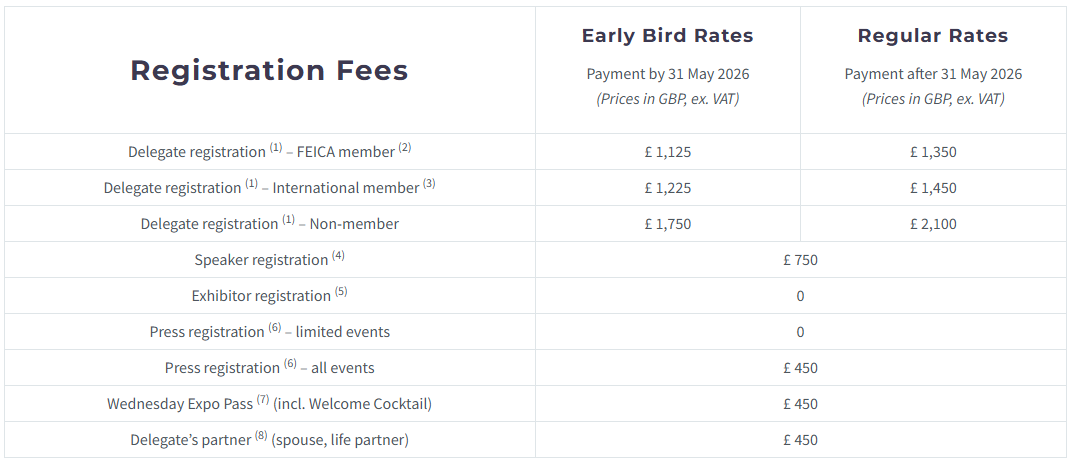The image size is (1072, 463).
Task: Click the International member delegate registration label
Action: 269,188
